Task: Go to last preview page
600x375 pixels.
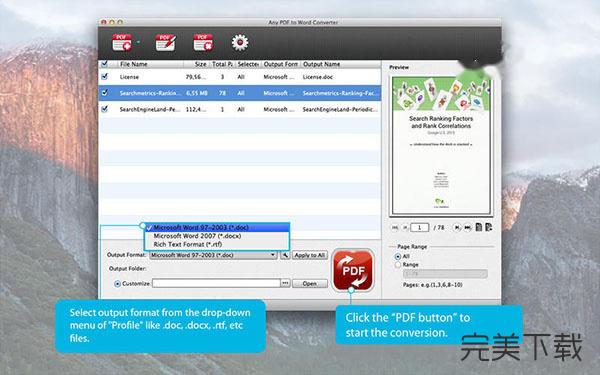Action: point(467,227)
